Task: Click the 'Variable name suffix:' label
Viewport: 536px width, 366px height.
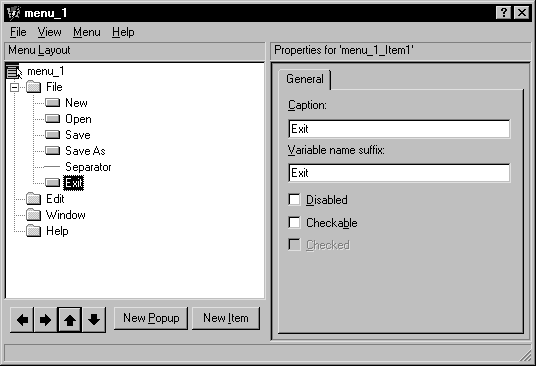Action: (x=336, y=150)
